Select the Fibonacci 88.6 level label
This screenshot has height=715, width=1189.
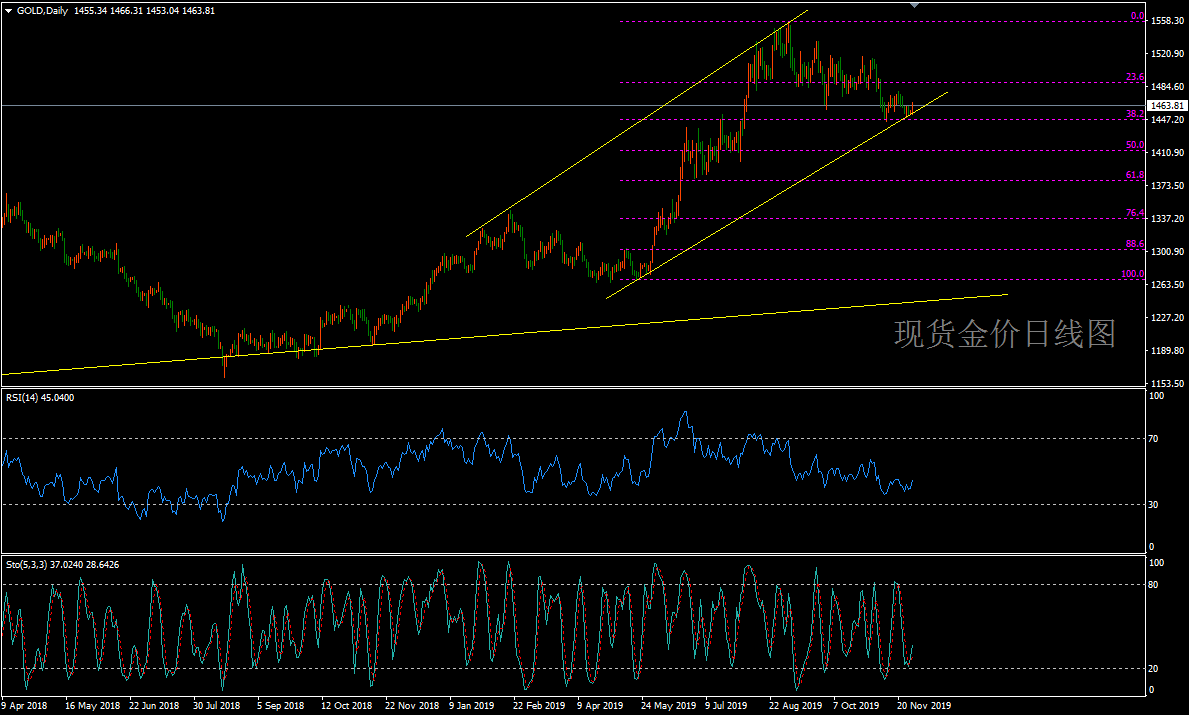click(1135, 244)
